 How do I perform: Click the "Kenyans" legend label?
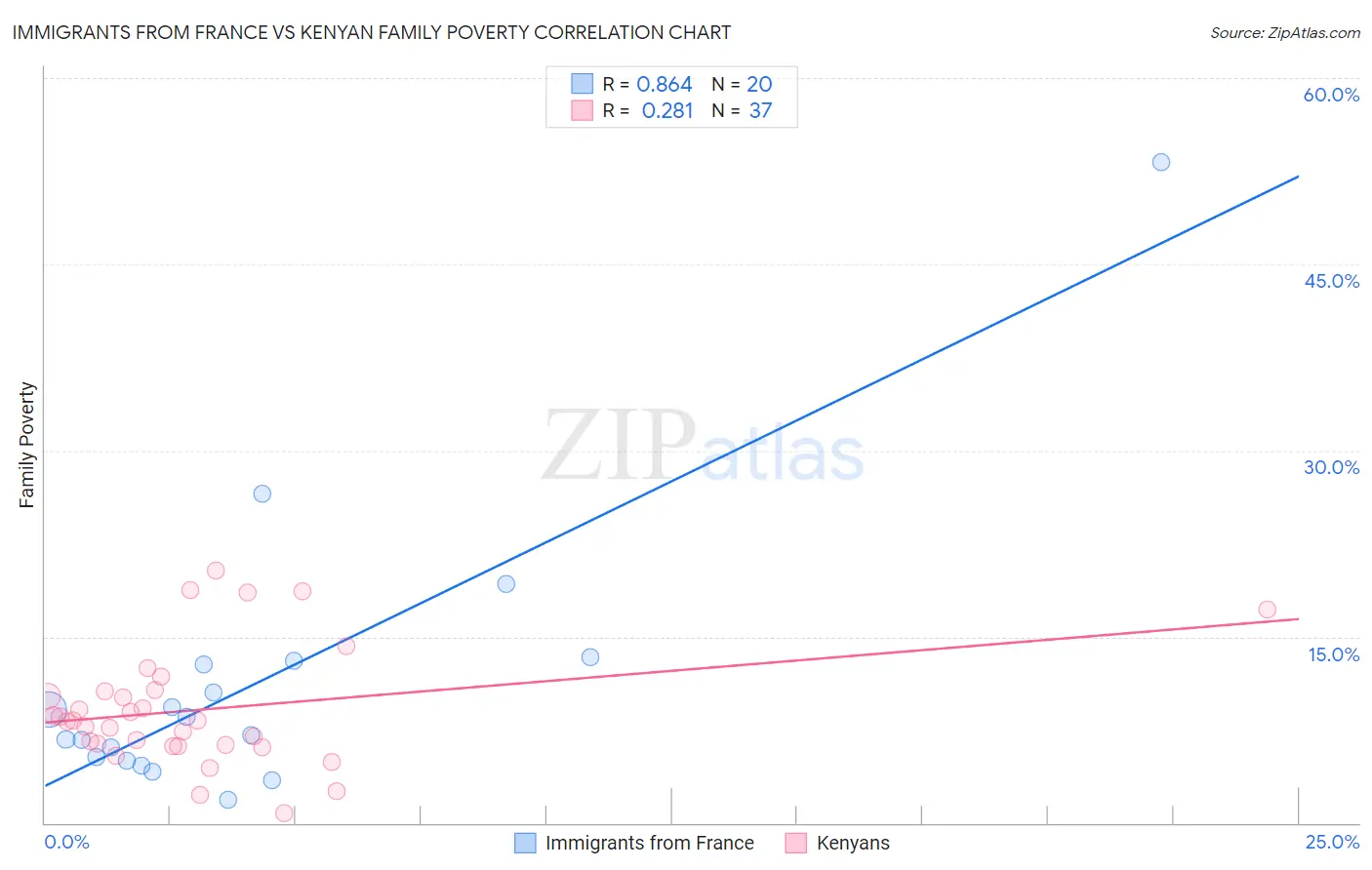tap(853, 843)
